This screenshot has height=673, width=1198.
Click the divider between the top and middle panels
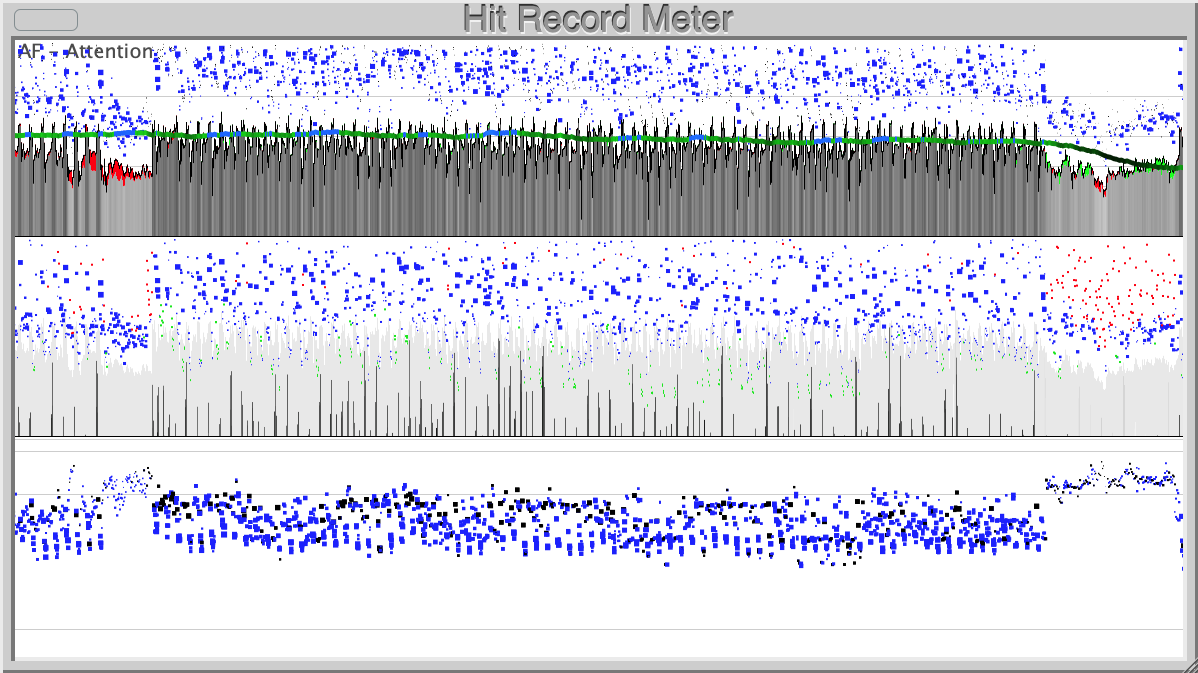[x=600, y=234]
